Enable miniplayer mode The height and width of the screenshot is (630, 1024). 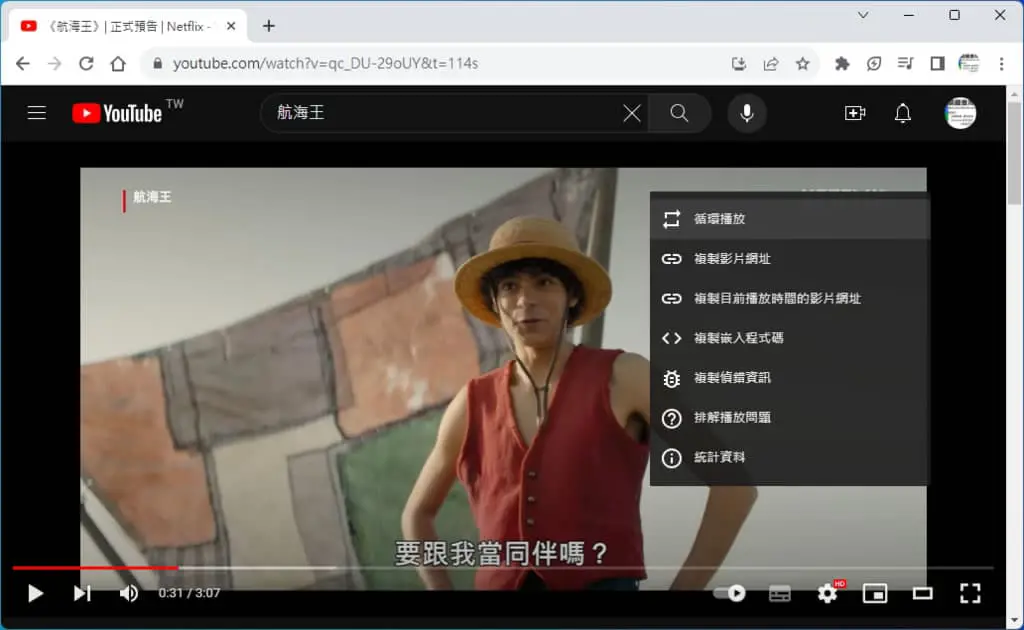pos(875,593)
